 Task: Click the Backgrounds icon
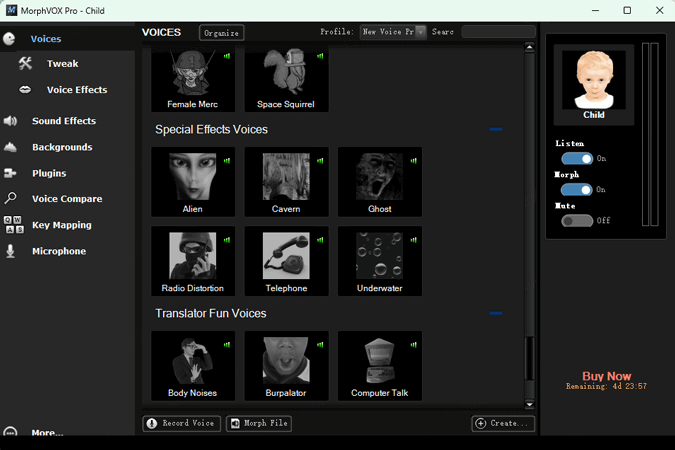pos(10,147)
